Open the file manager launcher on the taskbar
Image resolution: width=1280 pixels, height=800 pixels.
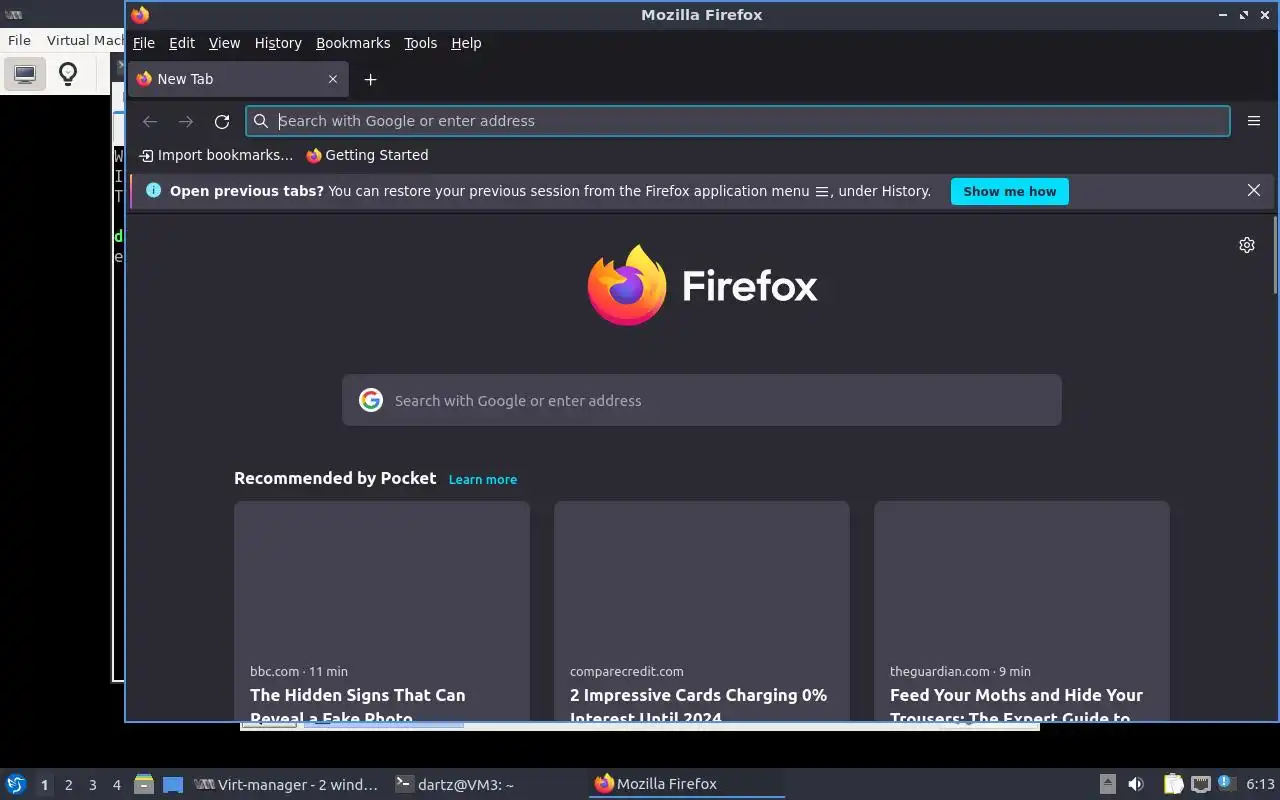tap(143, 784)
